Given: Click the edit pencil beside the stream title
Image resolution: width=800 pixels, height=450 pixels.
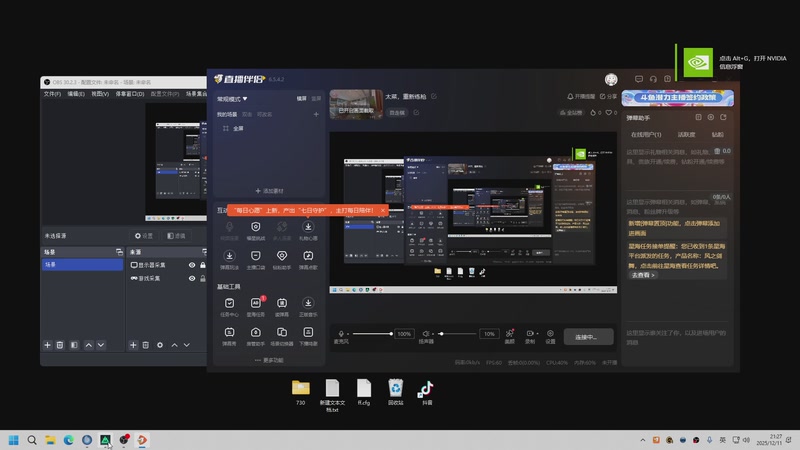Looking at the screenshot, I should [434, 96].
